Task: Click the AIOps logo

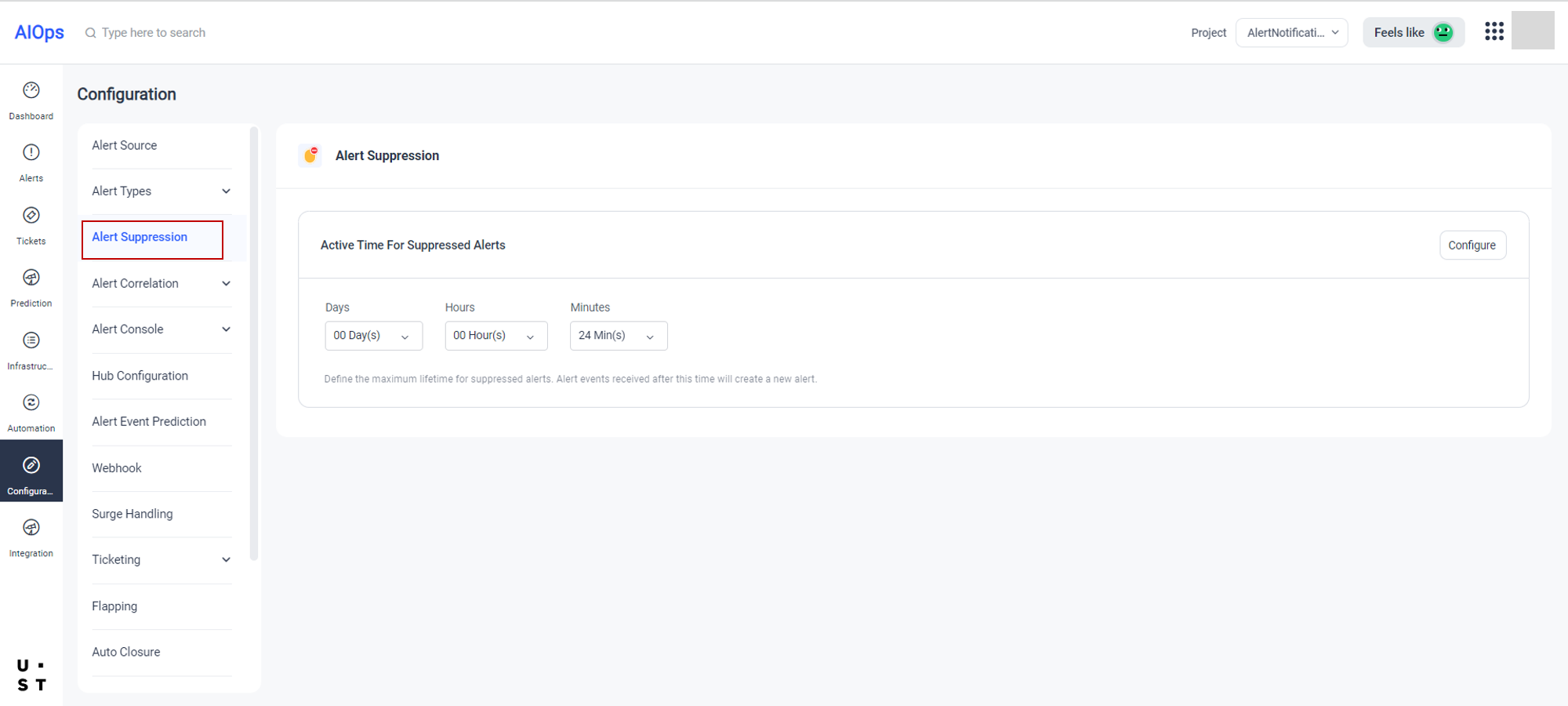Action: (x=39, y=32)
